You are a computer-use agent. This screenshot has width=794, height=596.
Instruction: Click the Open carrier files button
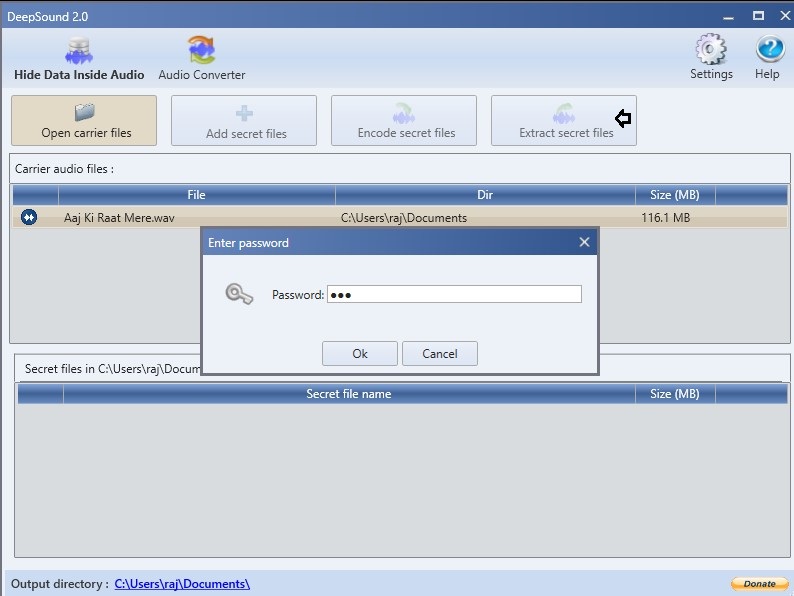(84, 121)
